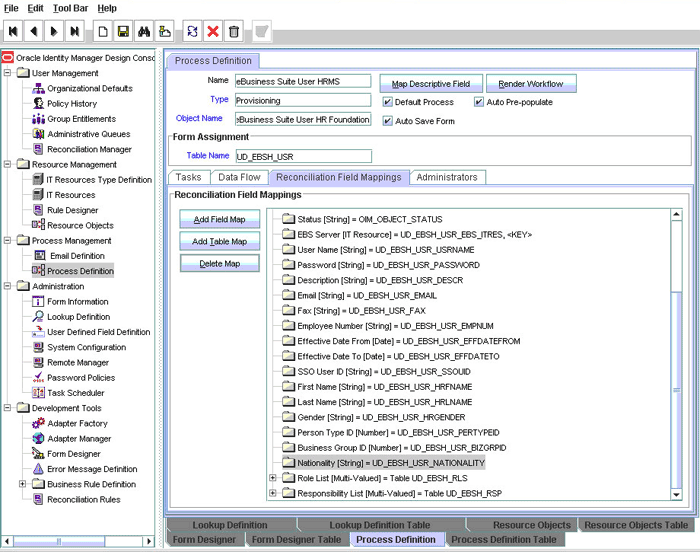Collapse Process Management tree node
This screenshot has width=700, height=552.
(x=8, y=240)
